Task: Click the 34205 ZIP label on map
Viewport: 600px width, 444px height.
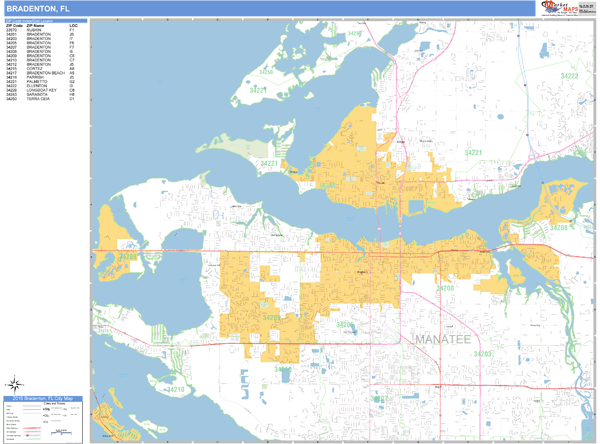Action: click(x=344, y=325)
